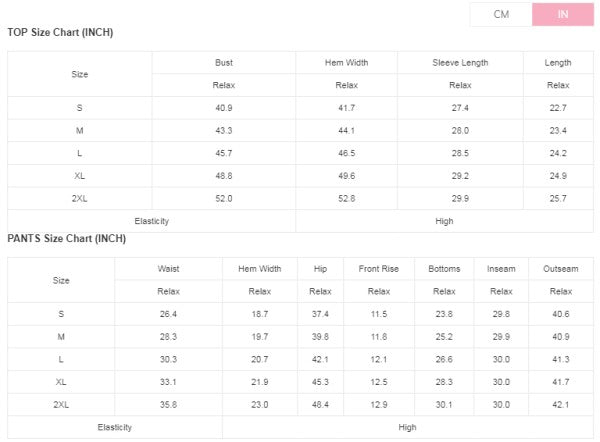Image resolution: width=600 pixels, height=442 pixels.
Task: Select the pink IN unit toggle
Action: point(563,14)
